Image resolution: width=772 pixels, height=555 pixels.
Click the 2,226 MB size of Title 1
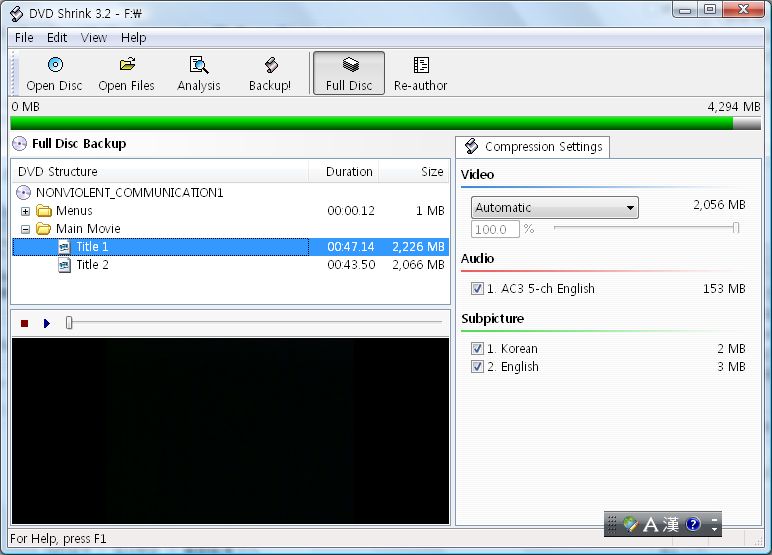[x=418, y=247]
